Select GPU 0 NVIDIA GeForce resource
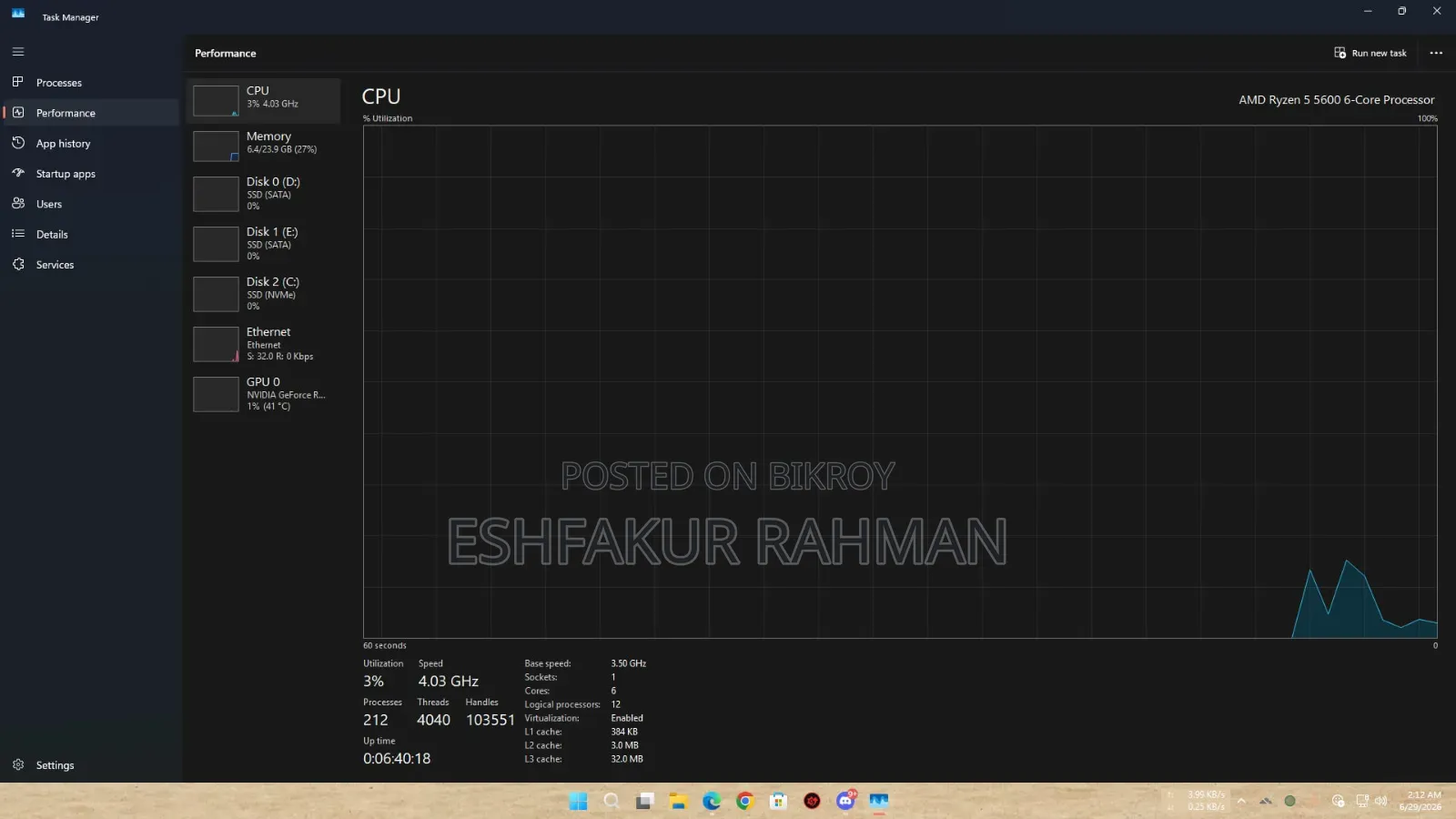The image size is (1456, 819). point(264,394)
